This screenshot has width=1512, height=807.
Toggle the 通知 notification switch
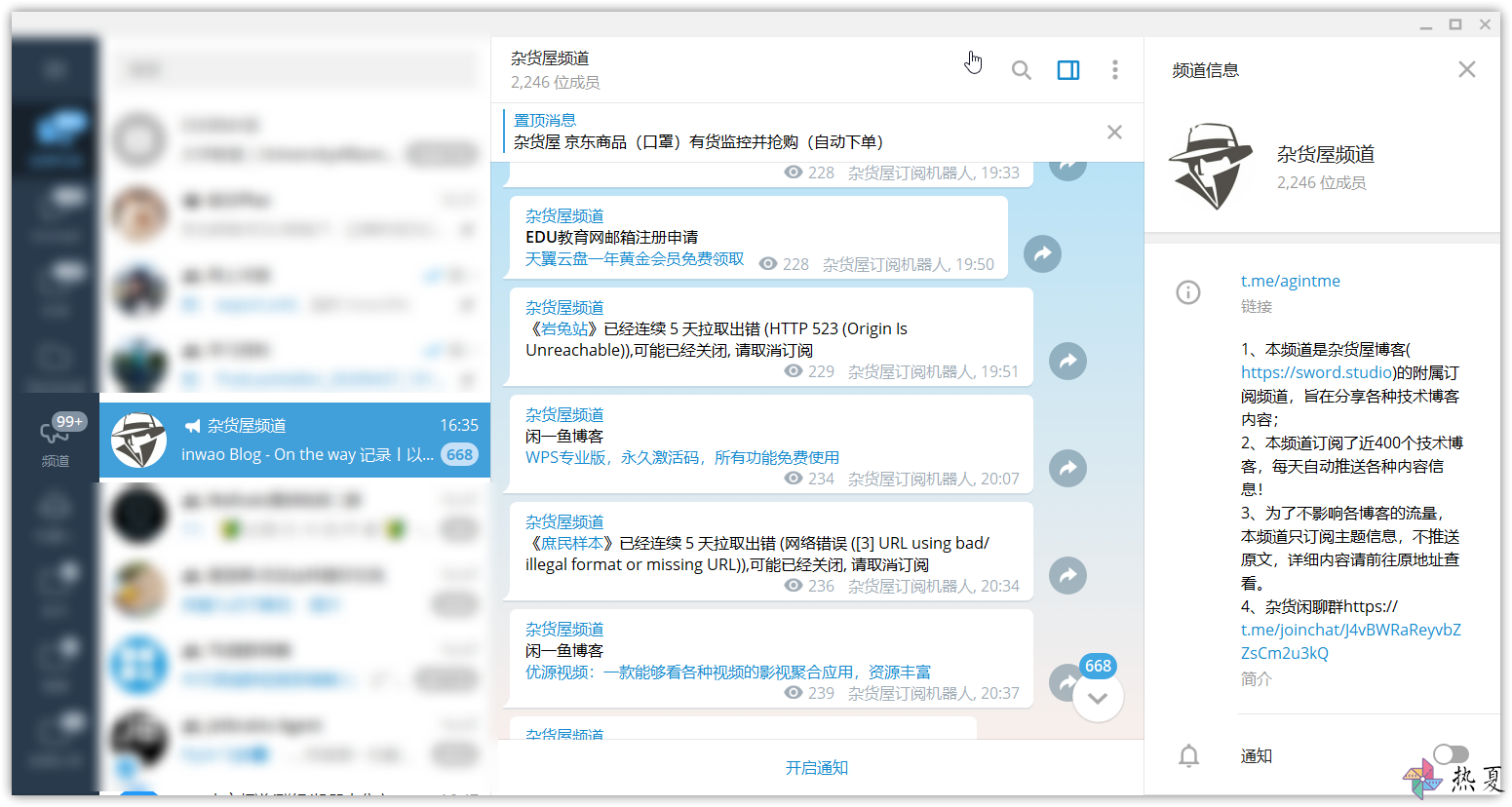(1451, 754)
